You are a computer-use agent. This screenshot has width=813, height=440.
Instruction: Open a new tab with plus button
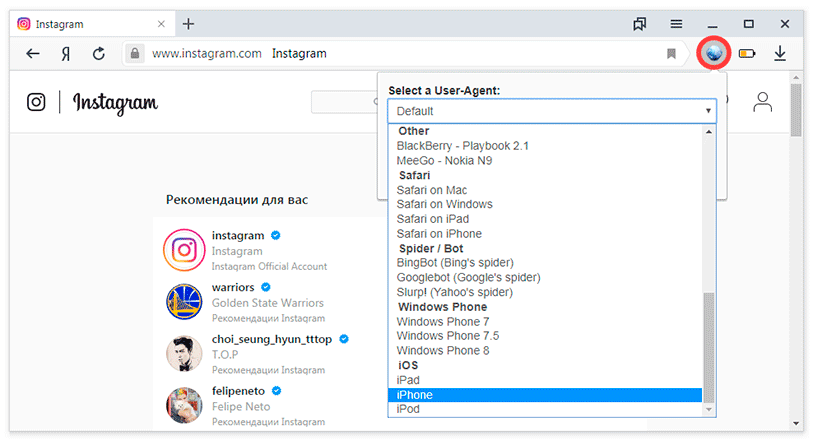pos(189,24)
